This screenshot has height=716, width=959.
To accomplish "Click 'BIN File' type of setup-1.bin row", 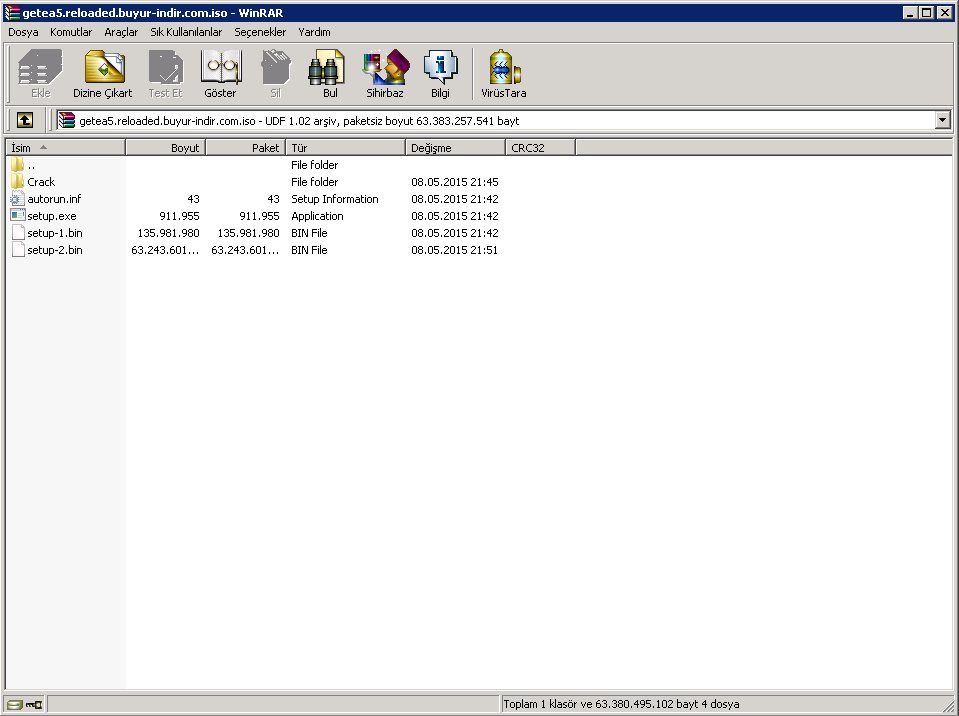I will [x=309, y=233].
